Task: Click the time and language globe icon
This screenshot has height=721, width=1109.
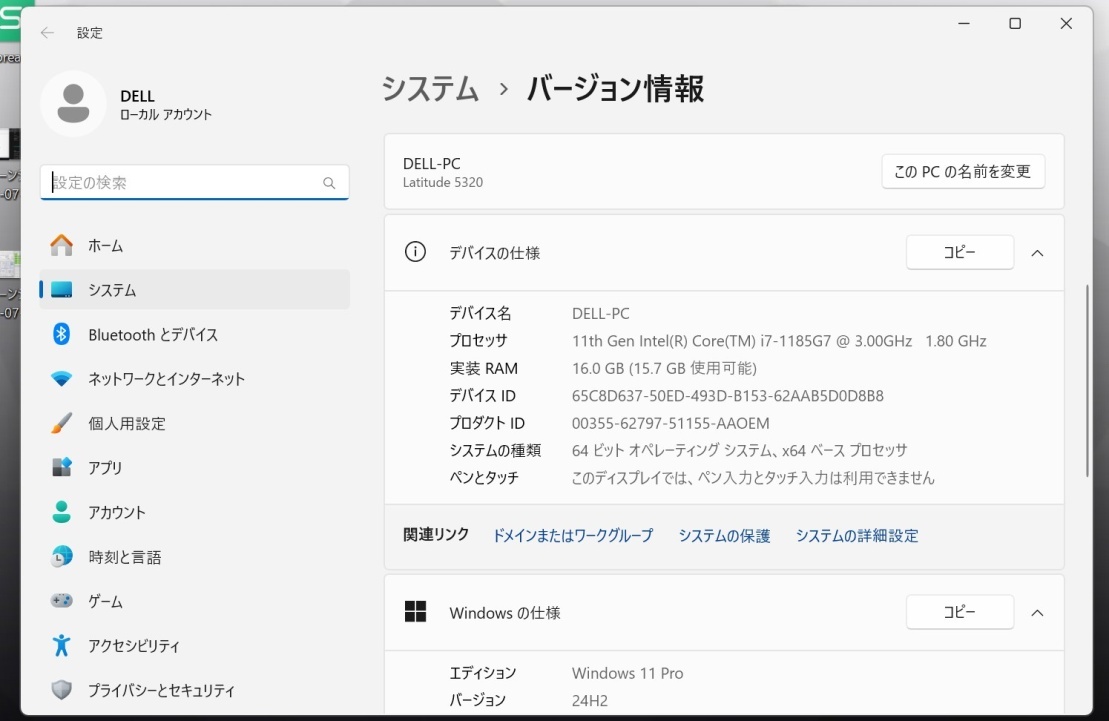Action: (62, 557)
